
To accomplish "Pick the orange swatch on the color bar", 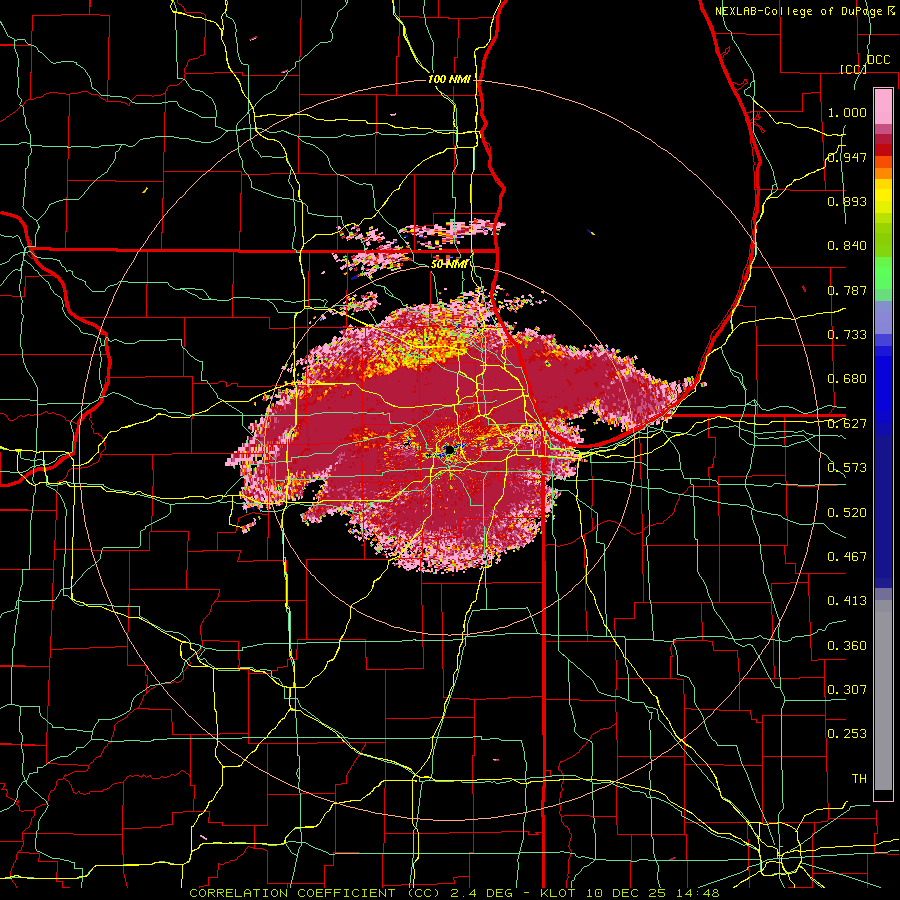I will [x=883, y=173].
